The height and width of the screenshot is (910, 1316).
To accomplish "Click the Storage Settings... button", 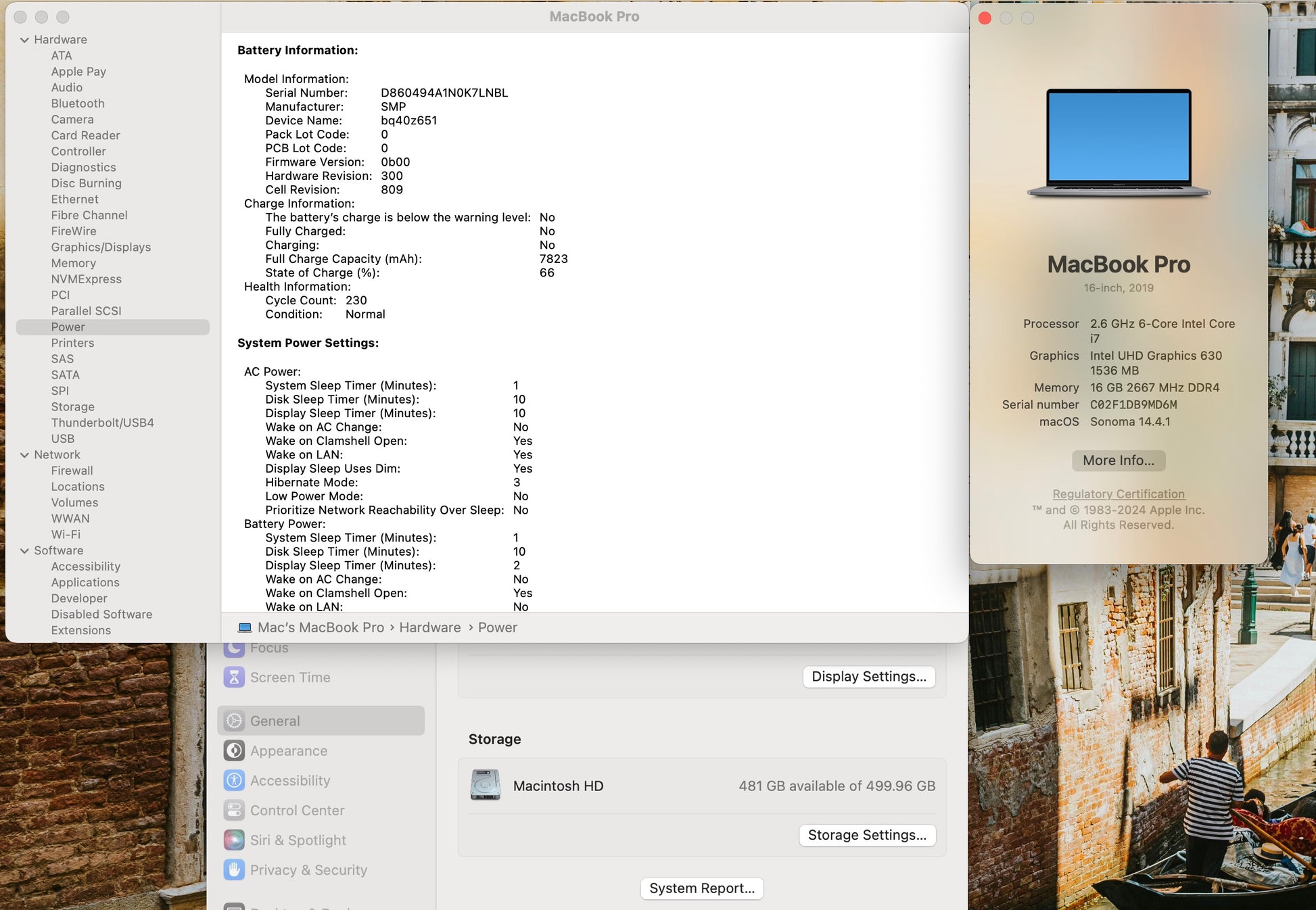I will pyautogui.click(x=867, y=835).
